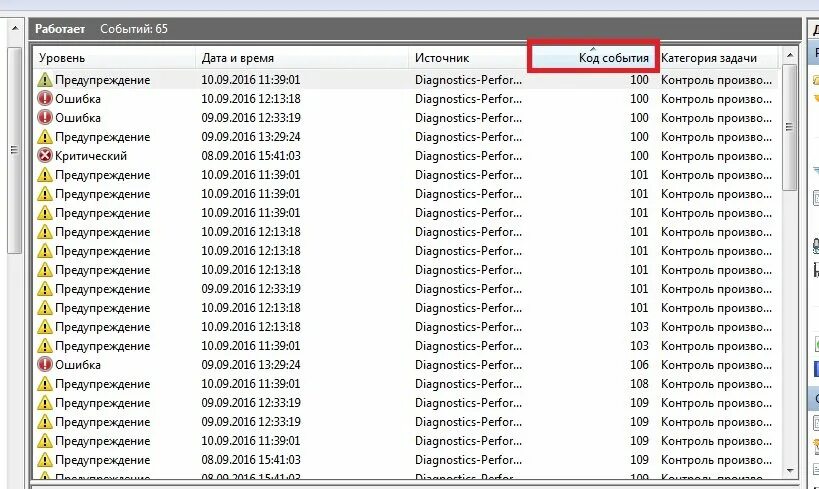Click the date 10.09.2016 11:39:01 in the code 108 row
Screen dimensions: 819x489
click(x=251, y=384)
